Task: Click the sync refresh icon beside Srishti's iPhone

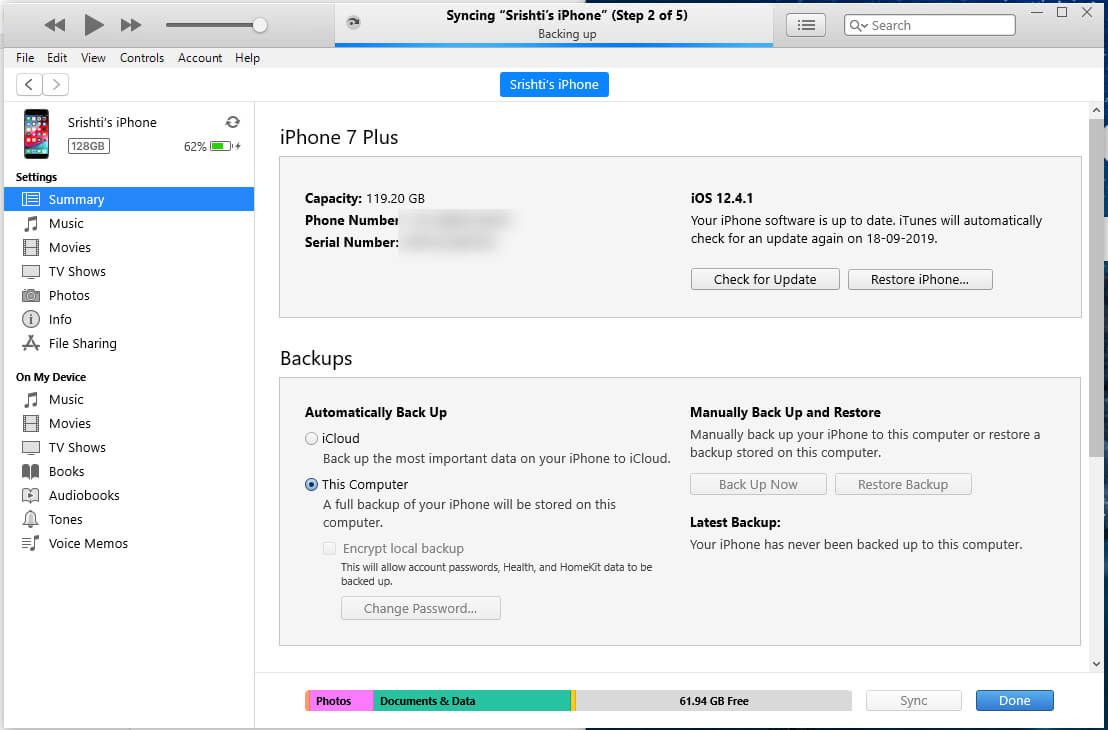Action: 232,121
